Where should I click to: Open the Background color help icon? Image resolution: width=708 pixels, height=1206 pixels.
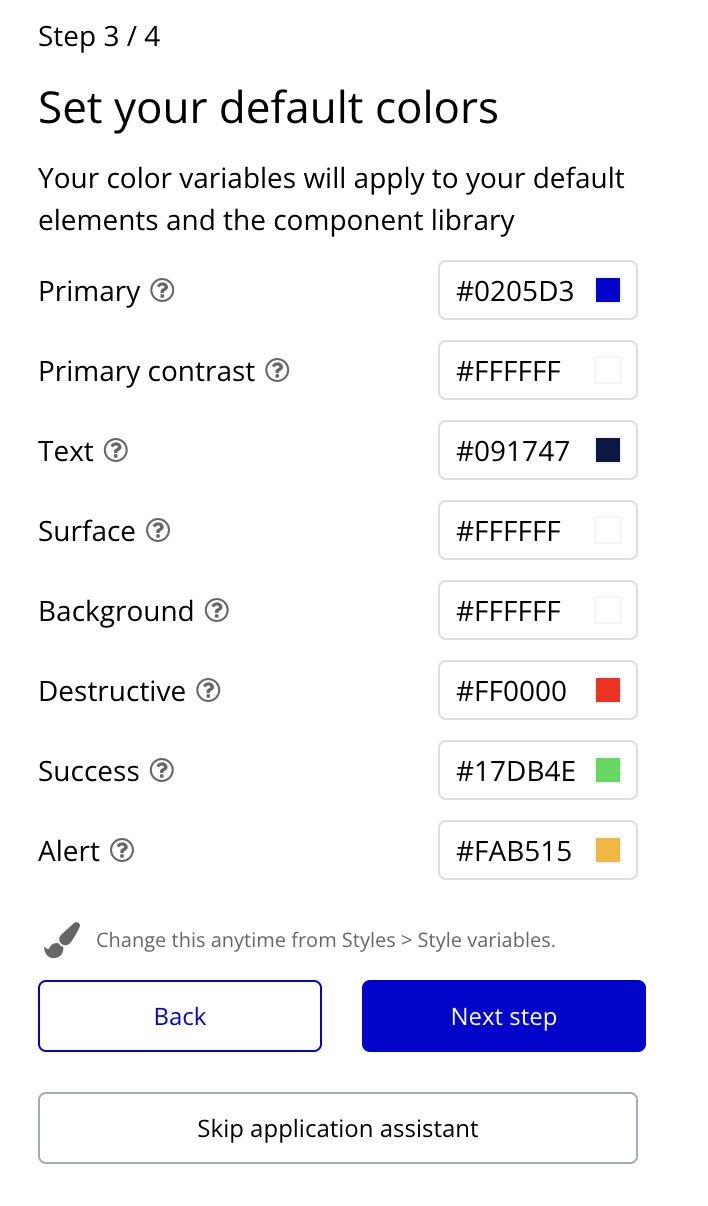[217, 611]
